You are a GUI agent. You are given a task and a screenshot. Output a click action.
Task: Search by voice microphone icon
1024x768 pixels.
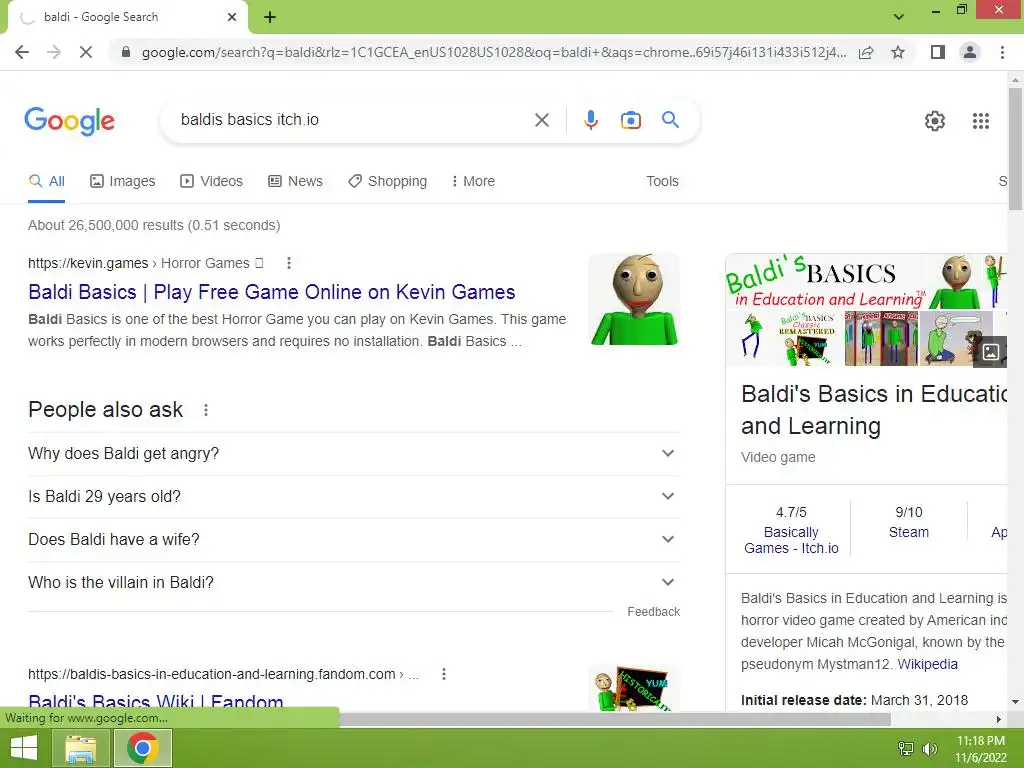tap(590, 120)
